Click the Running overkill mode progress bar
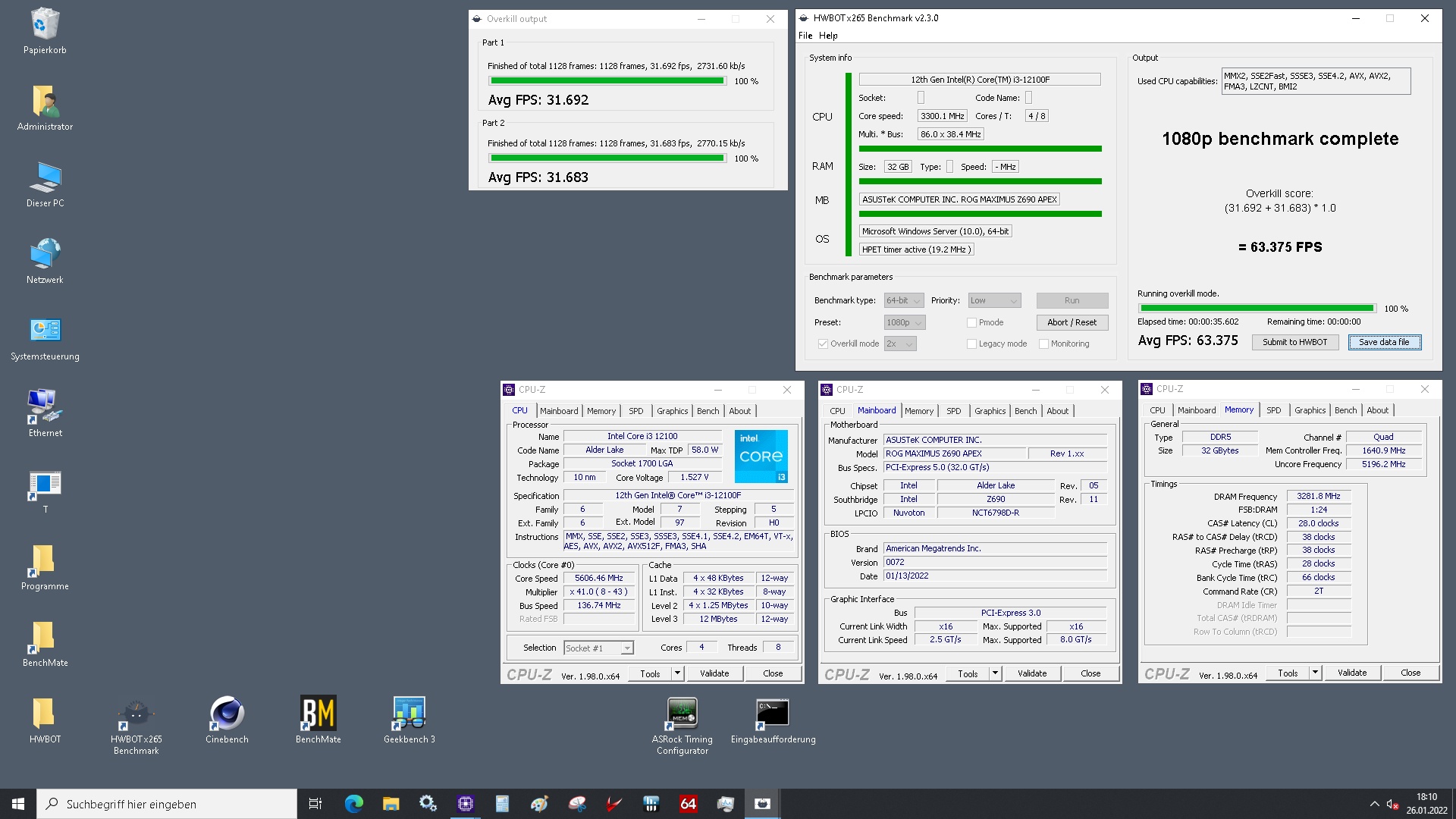The width and height of the screenshot is (1456, 819). (1257, 308)
